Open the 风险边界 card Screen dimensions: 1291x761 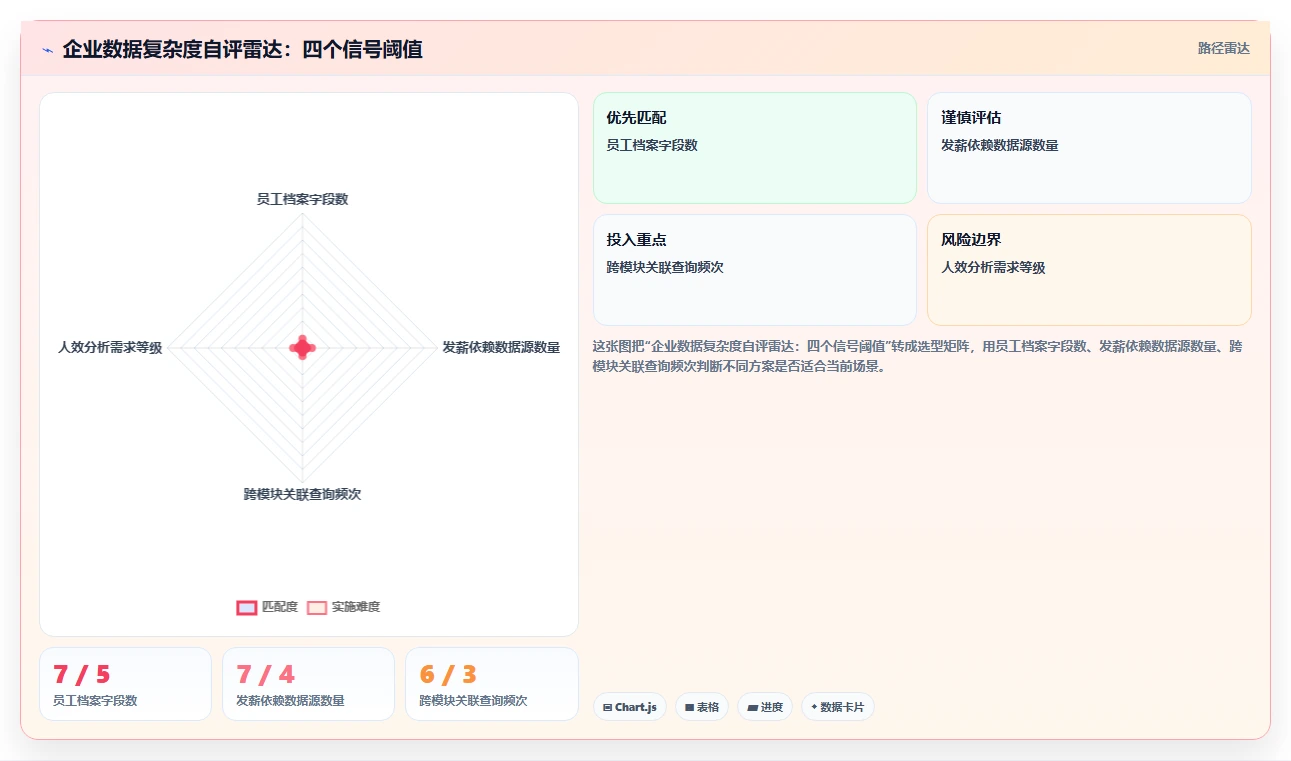click(x=1089, y=270)
